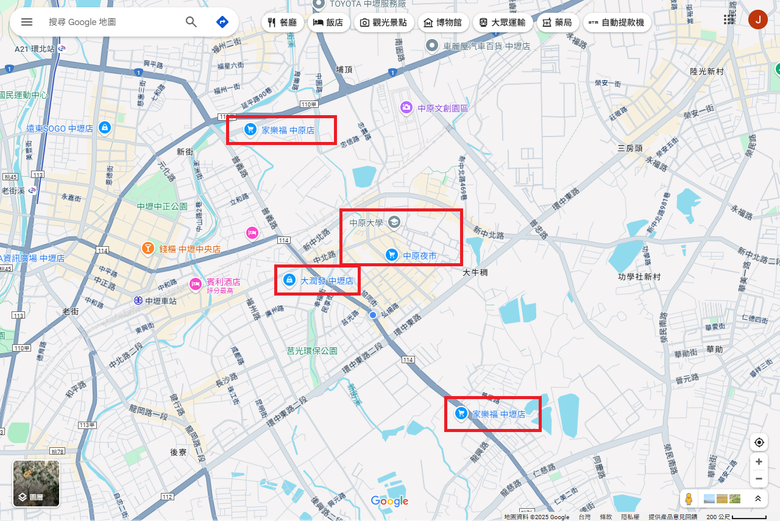Open the hamburger main menu

(27, 22)
